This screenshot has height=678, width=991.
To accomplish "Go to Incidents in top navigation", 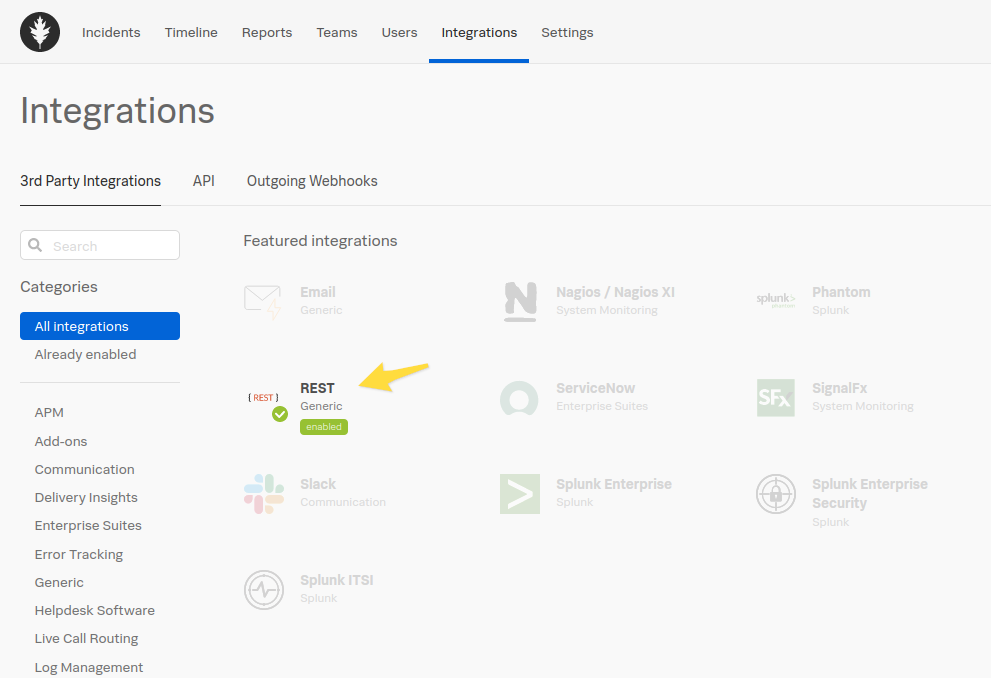I will point(111,32).
